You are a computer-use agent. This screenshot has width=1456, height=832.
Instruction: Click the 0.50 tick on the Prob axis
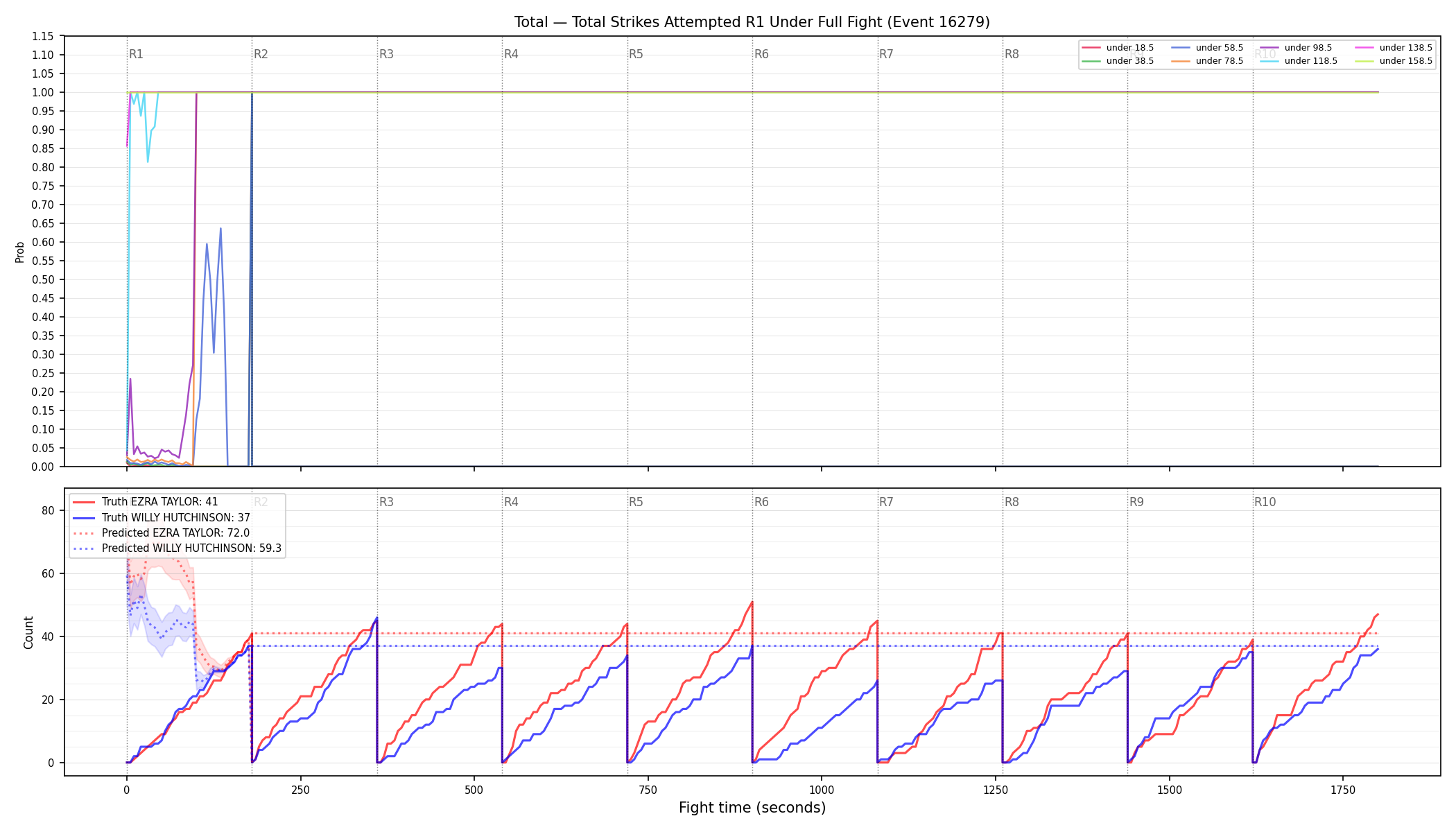tap(43, 279)
